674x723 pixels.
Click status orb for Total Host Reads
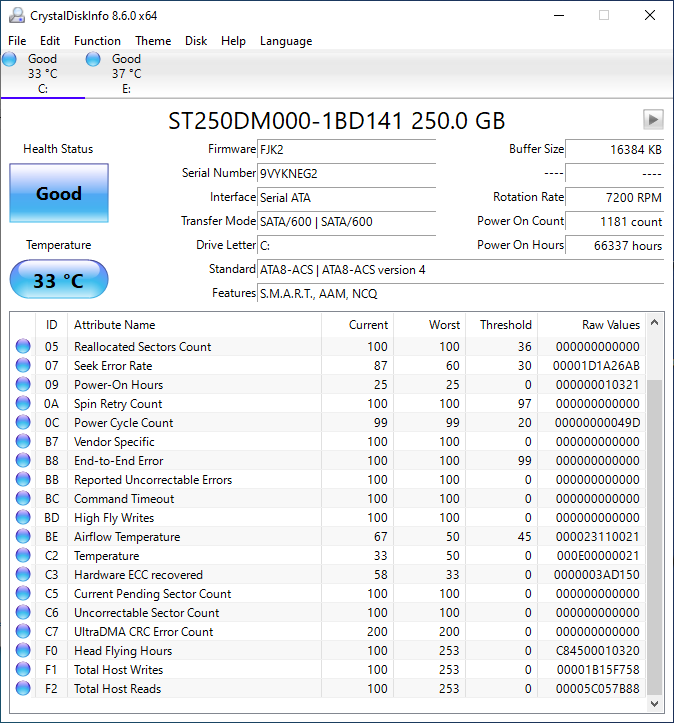(x=23, y=688)
